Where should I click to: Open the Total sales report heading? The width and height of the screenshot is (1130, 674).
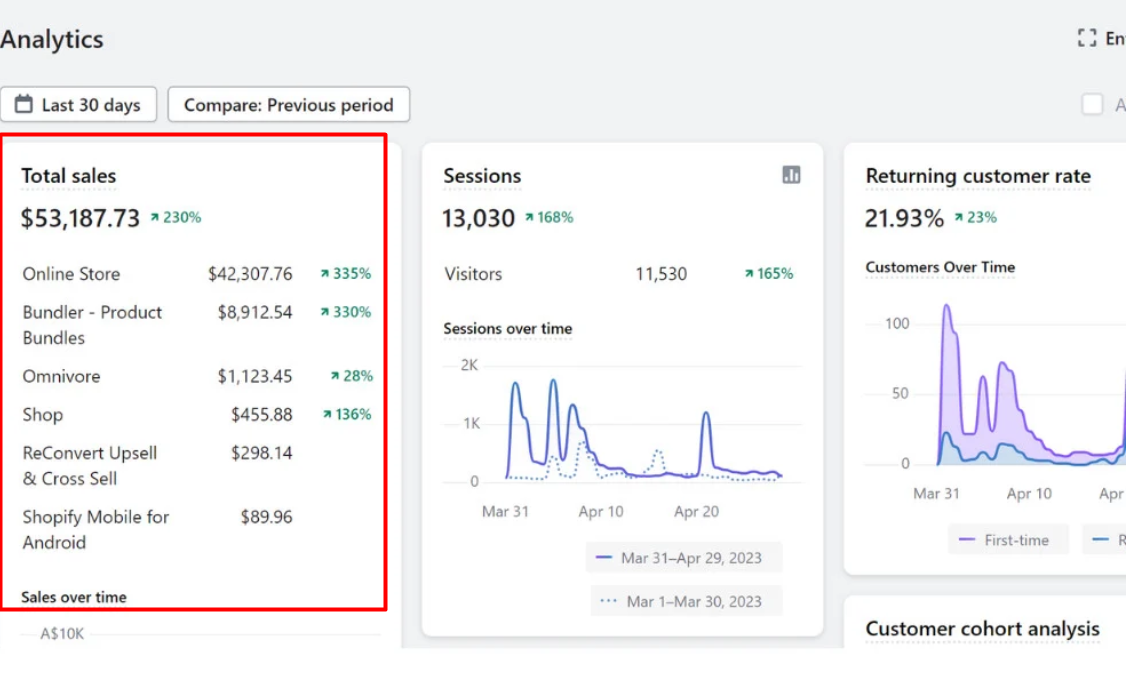tap(69, 176)
